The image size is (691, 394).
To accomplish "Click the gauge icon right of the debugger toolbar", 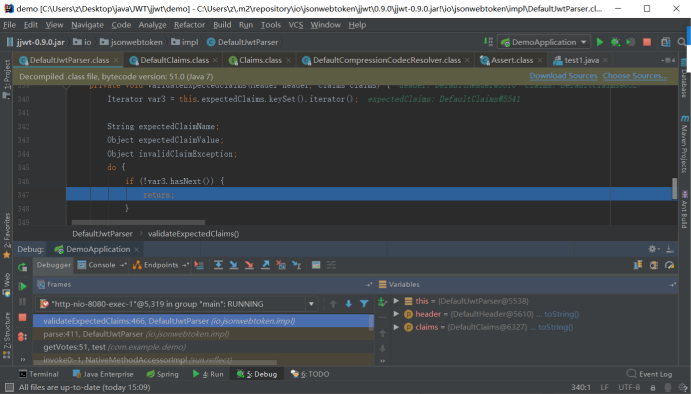I will (x=669, y=265).
